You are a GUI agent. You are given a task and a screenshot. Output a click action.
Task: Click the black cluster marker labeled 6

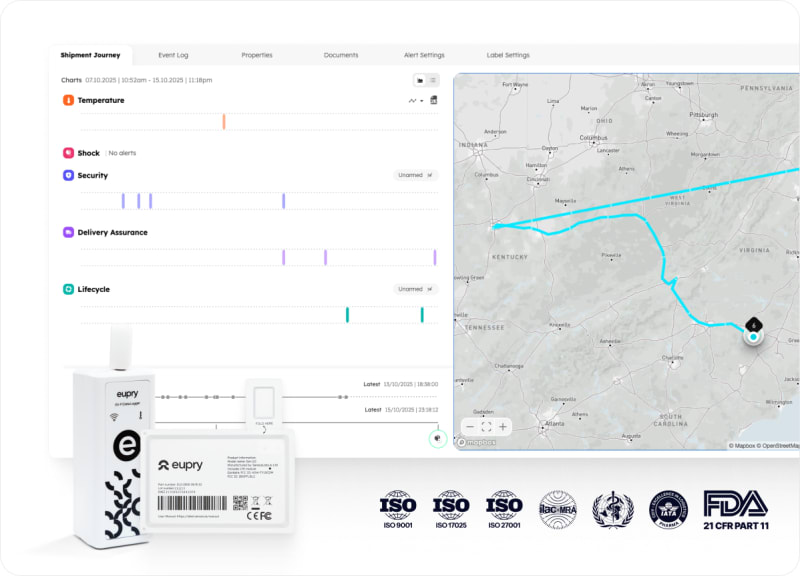[x=754, y=325]
